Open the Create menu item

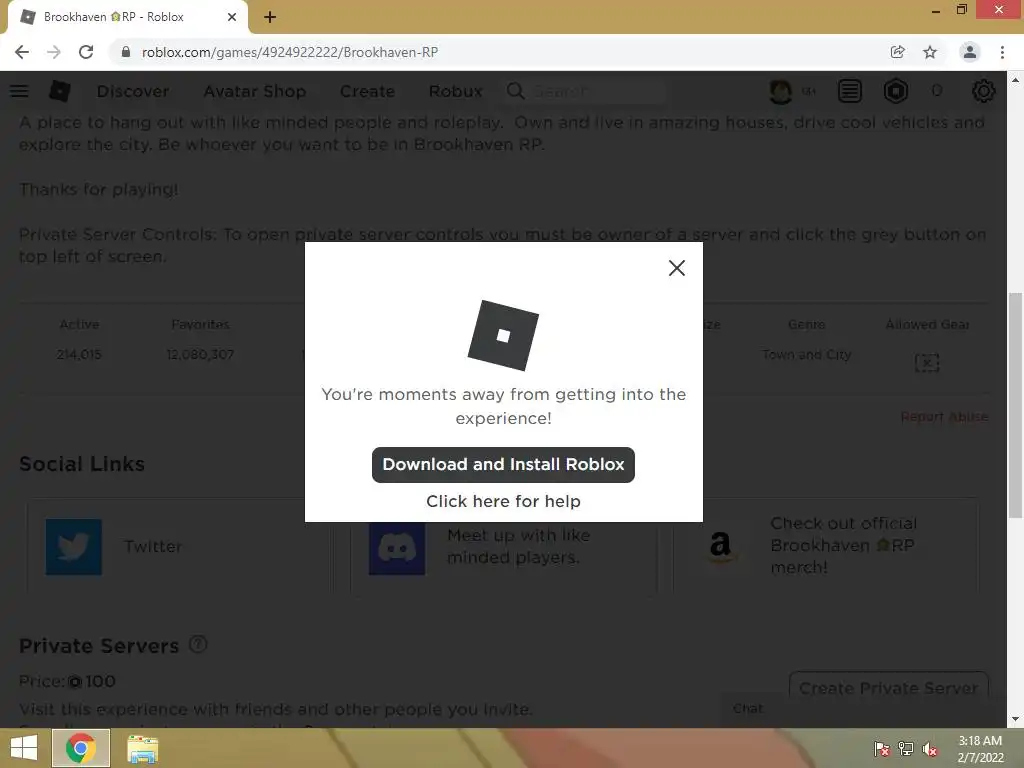(x=367, y=91)
